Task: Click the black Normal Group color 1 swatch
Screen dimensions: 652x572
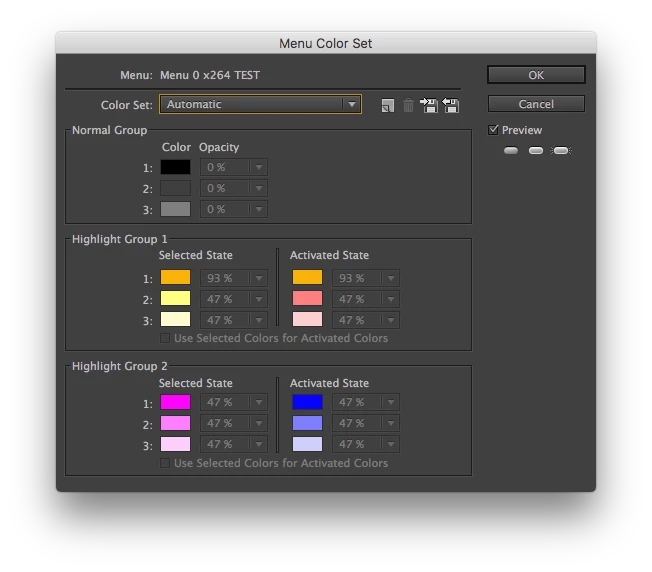Action: click(175, 167)
